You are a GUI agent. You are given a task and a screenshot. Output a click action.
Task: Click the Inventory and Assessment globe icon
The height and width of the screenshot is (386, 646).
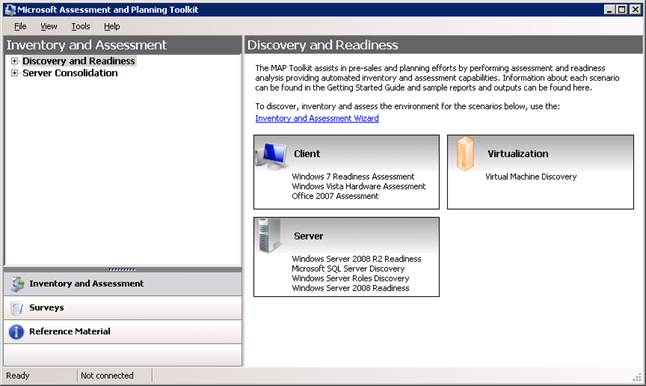(17, 284)
